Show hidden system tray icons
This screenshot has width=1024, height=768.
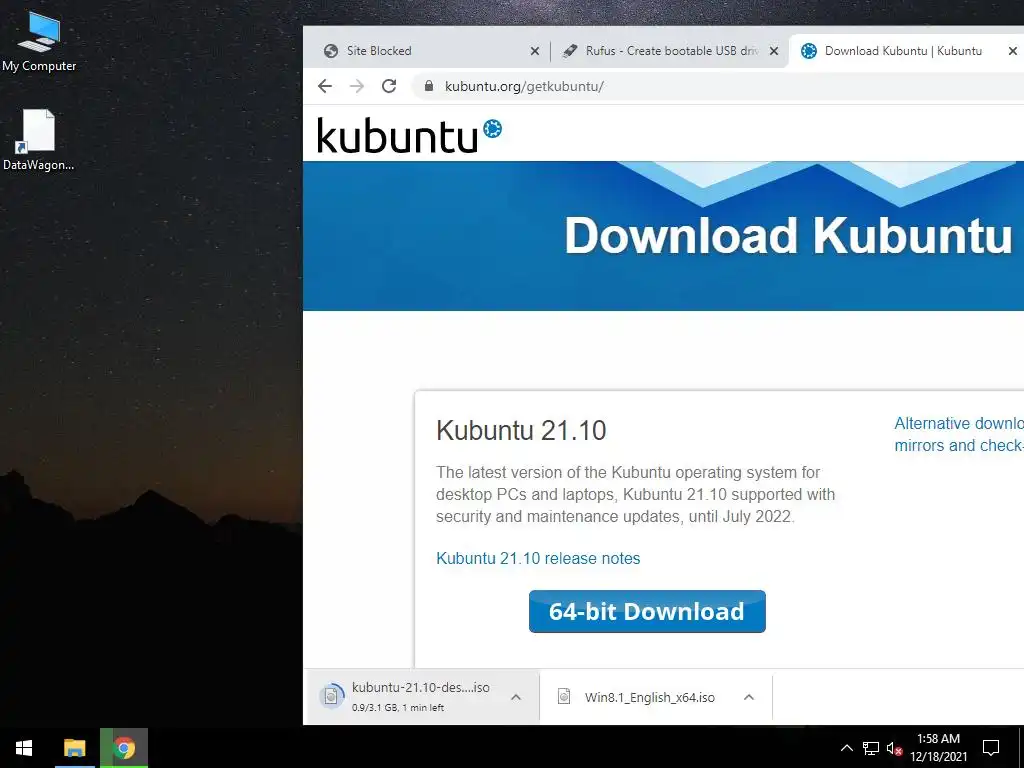[x=846, y=748]
